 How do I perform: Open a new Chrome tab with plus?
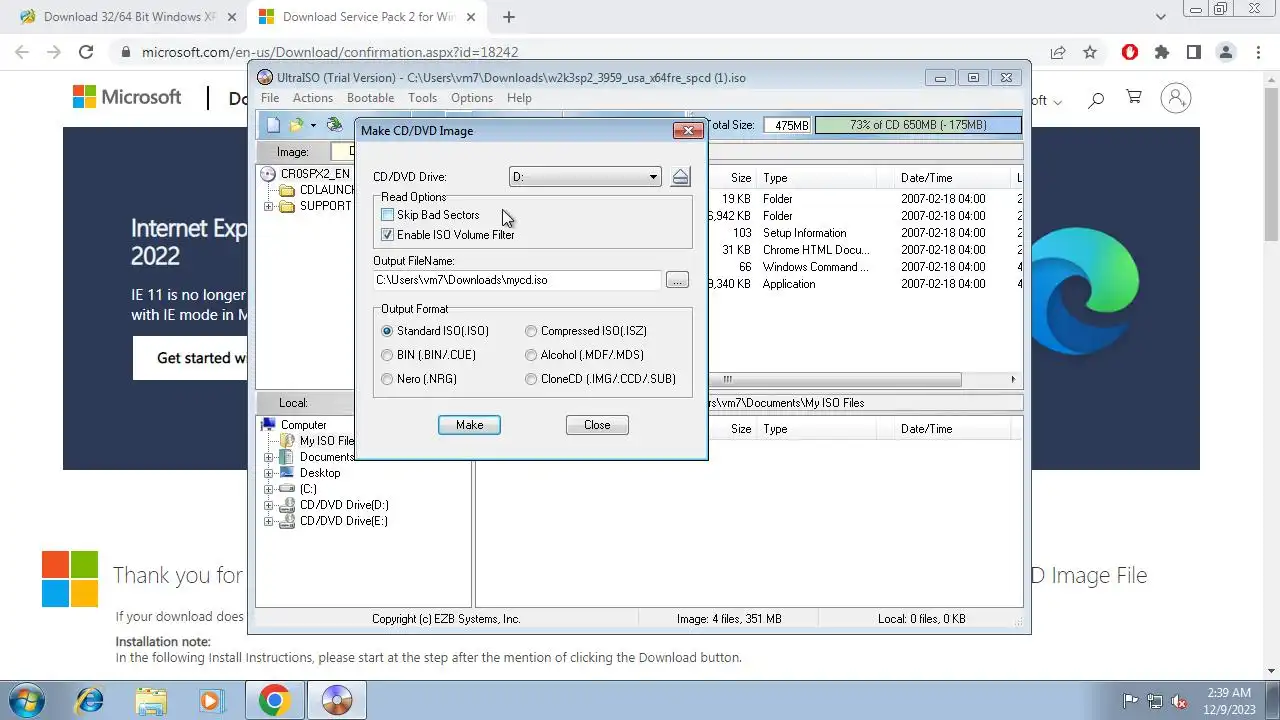tap(509, 17)
